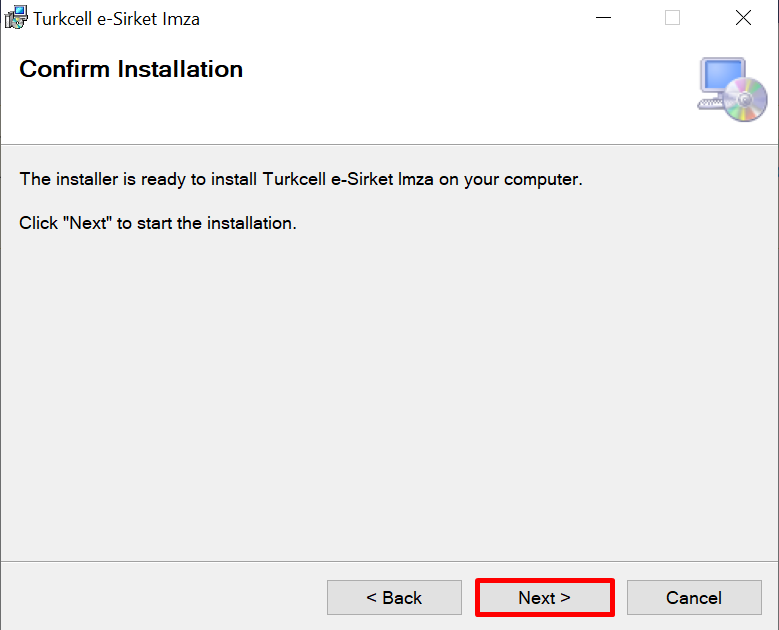Click the "Turkcell e-Sirket Imza" window title
This screenshot has height=630, width=779.
[x=116, y=19]
